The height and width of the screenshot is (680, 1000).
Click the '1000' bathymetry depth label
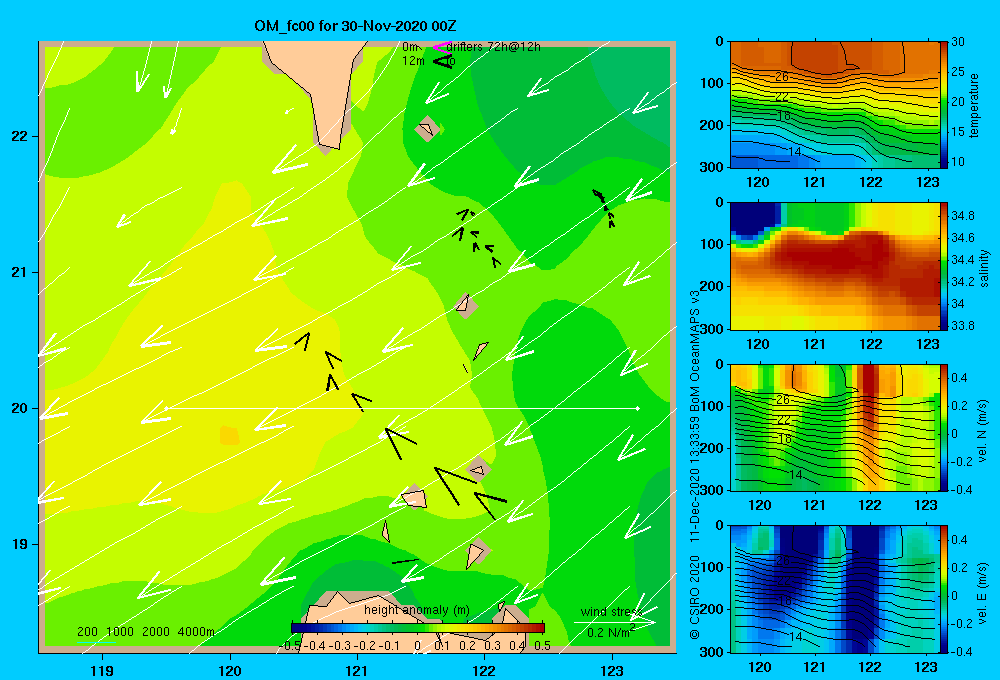[x=120, y=632]
